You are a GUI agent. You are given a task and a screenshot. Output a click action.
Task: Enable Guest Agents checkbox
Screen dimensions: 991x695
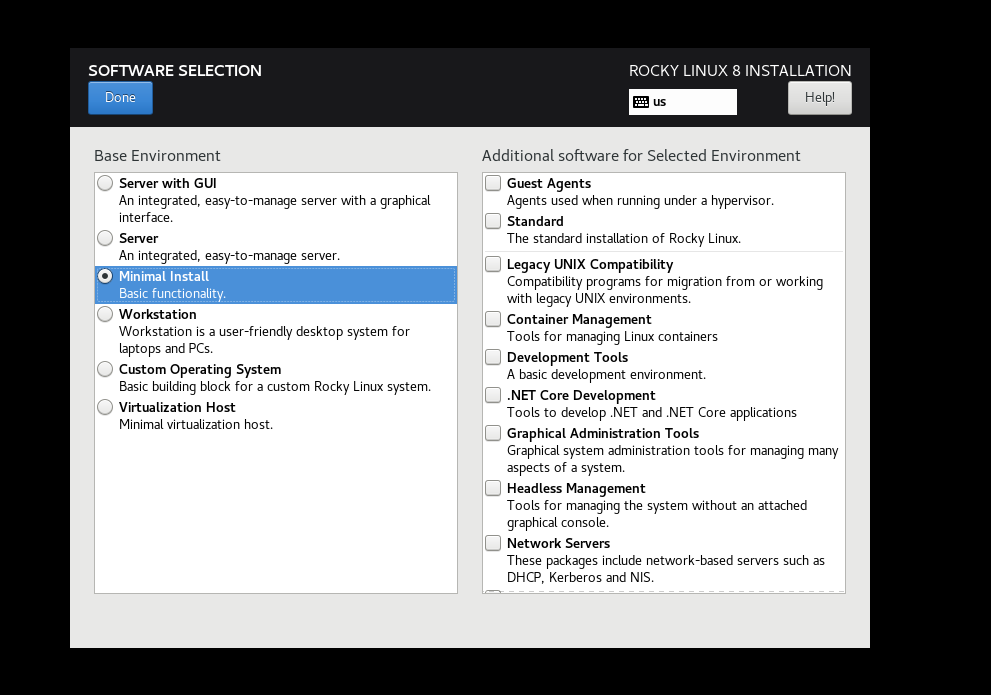coord(493,183)
